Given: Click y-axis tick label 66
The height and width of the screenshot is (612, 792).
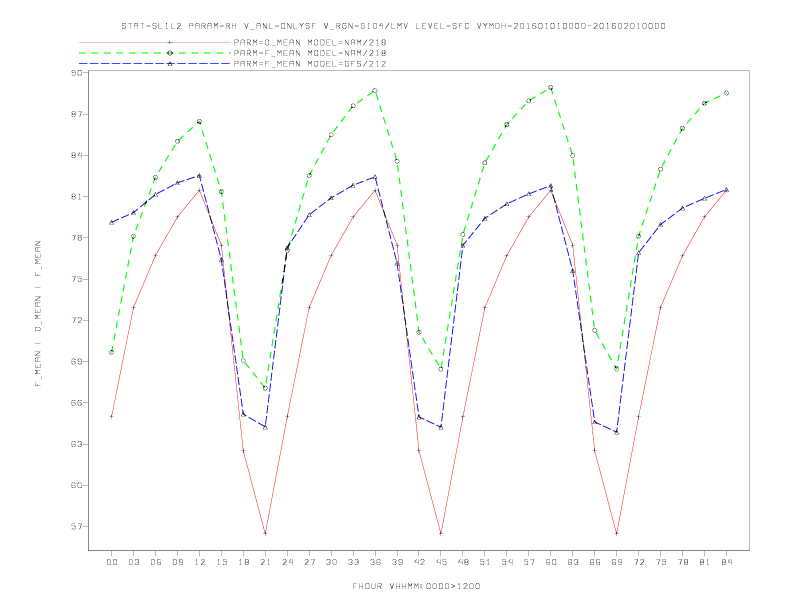Looking at the screenshot, I should point(76,402).
